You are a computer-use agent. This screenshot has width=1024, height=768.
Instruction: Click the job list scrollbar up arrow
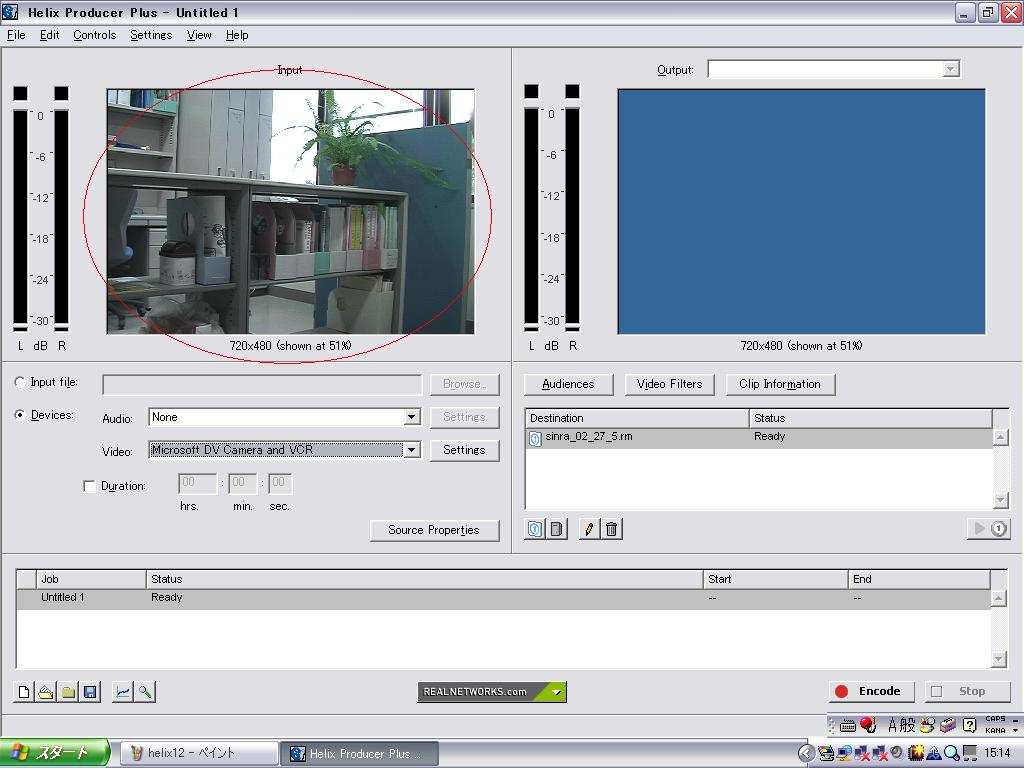pyautogui.click(x=998, y=598)
